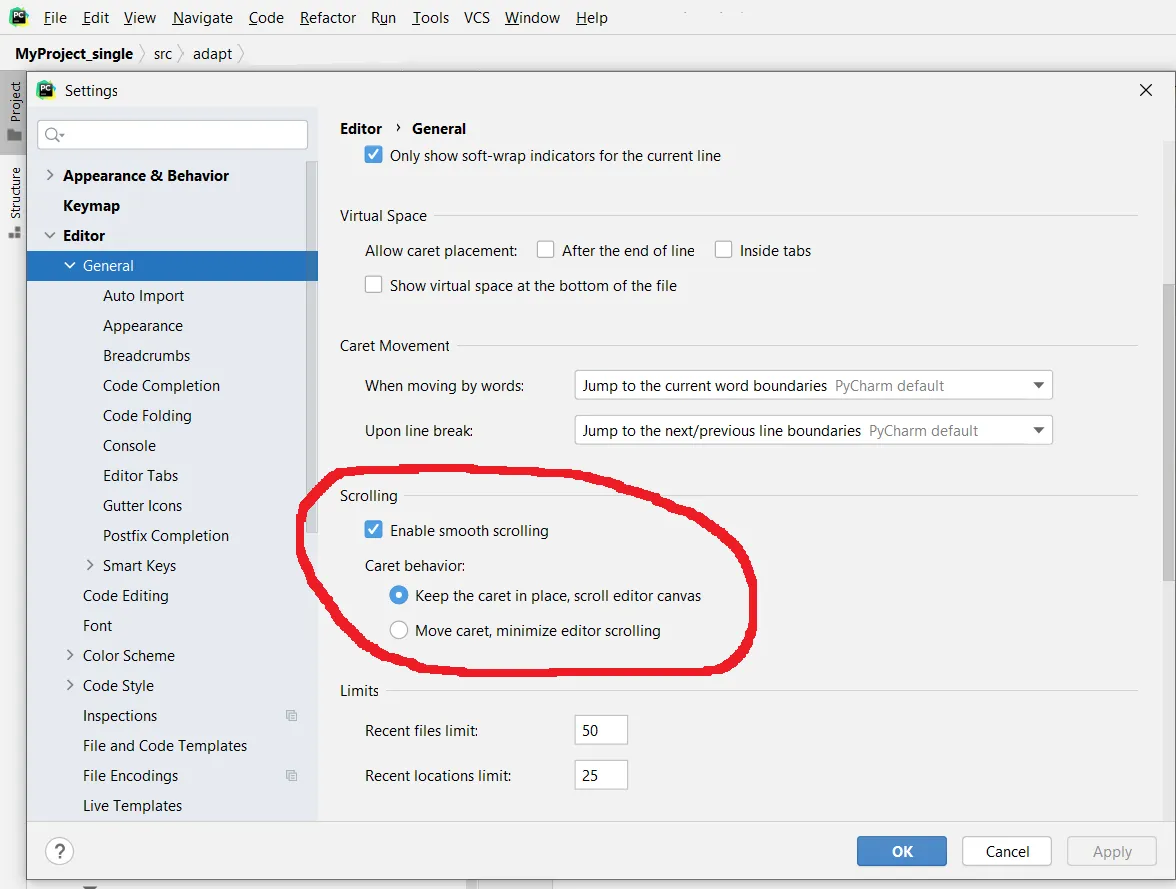Viewport: 1176px width, 889px height.
Task: Expand the Color Scheme node
Action: tap(70, 655)
